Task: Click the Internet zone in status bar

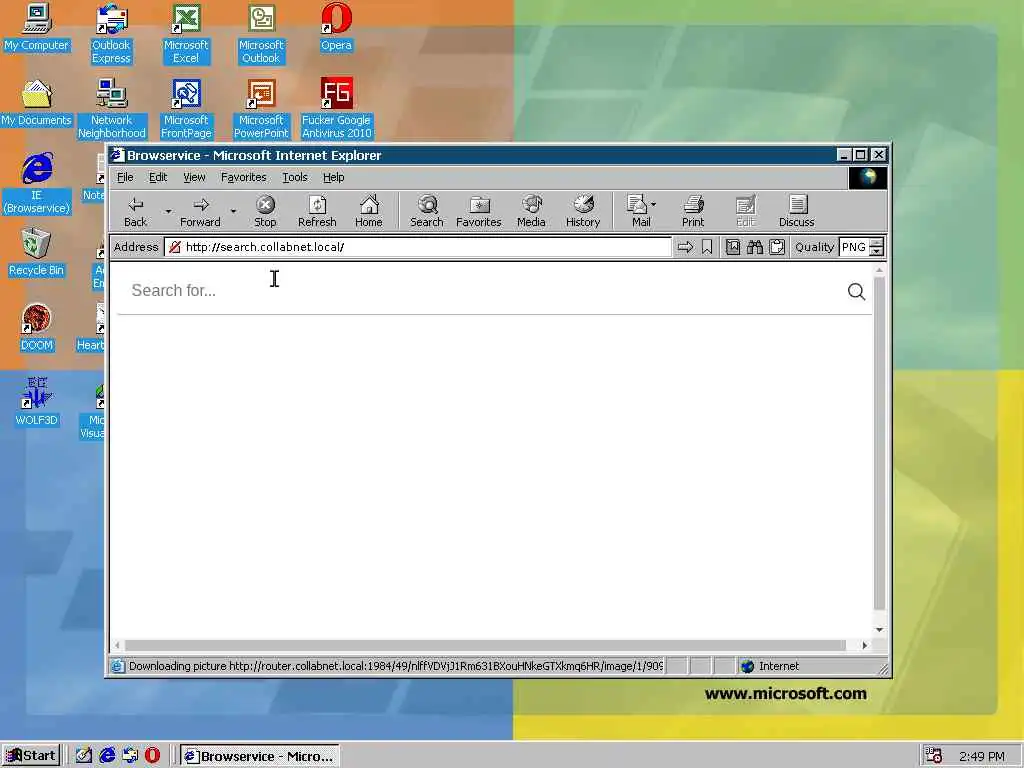Action: 771,666
